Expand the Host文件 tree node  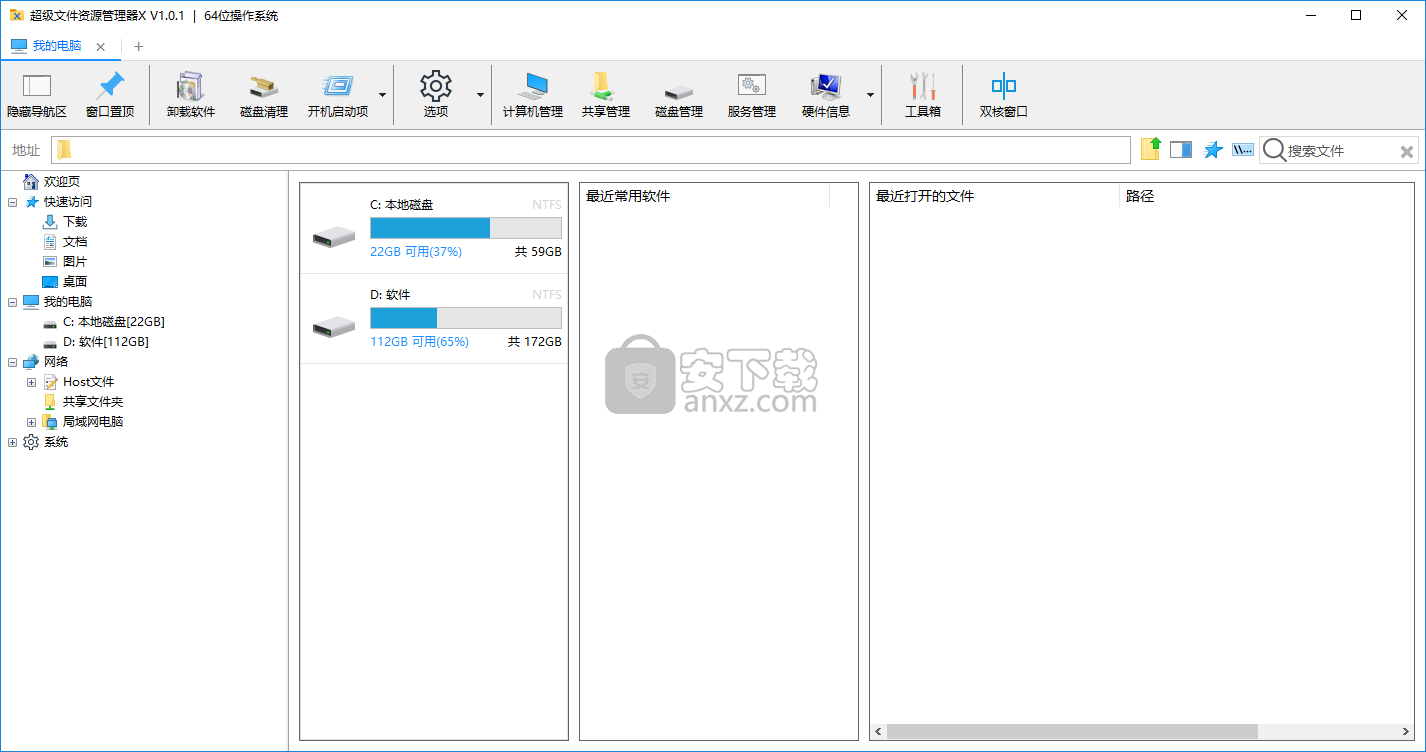coord(31,382)
